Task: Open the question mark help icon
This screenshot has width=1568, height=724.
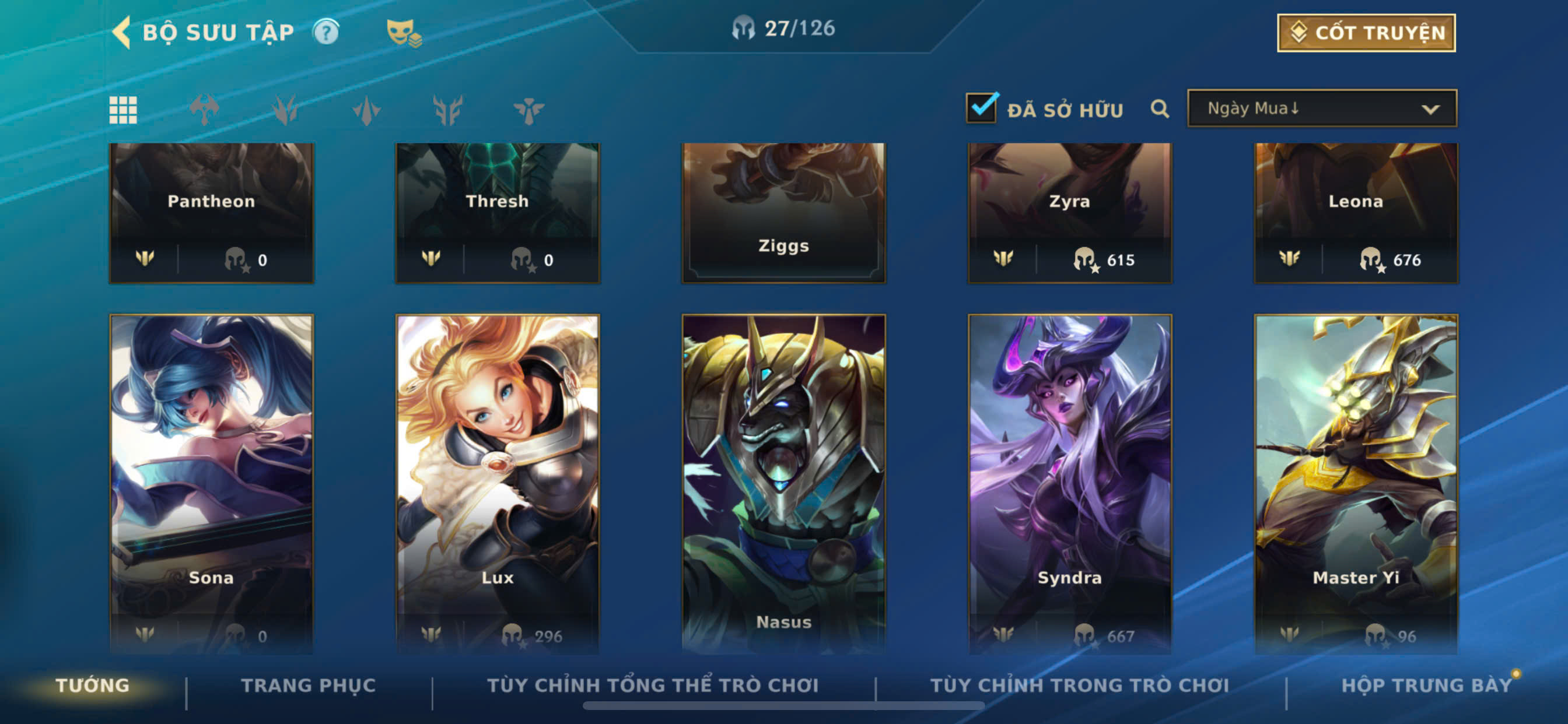Action: click(x=325, y=31)
